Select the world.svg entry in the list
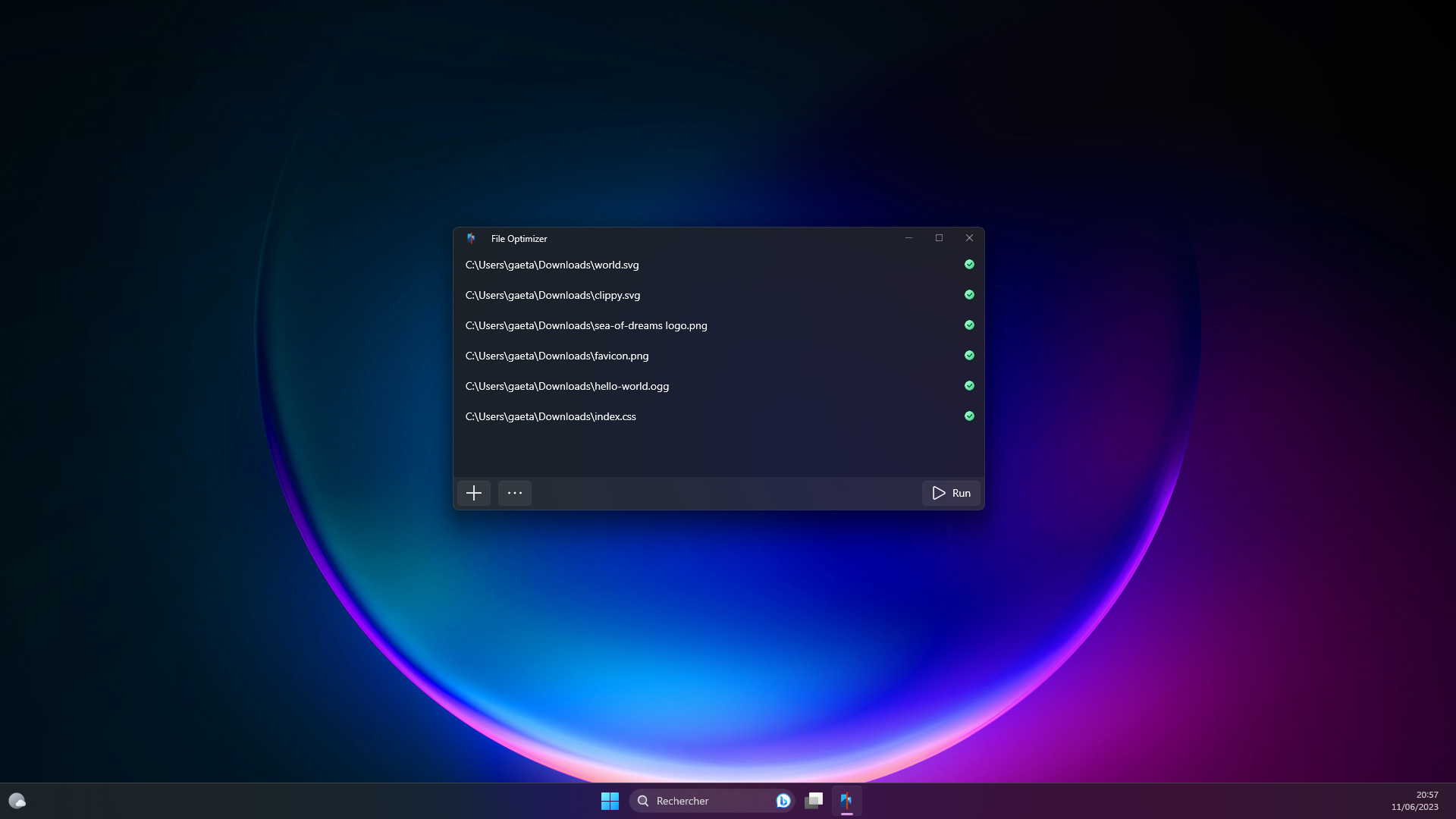Image resolution: width=1456 pixels, height=819 pixels. [x=552, y=265]
